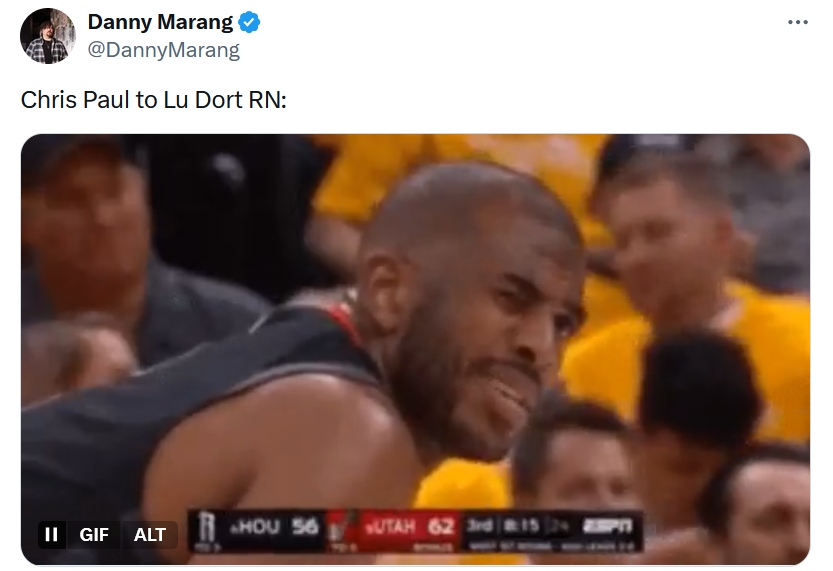Click the Rockets logo in scoreboard overlay
Viewport: 833px width, 571px height.
(x=205, y=529)
